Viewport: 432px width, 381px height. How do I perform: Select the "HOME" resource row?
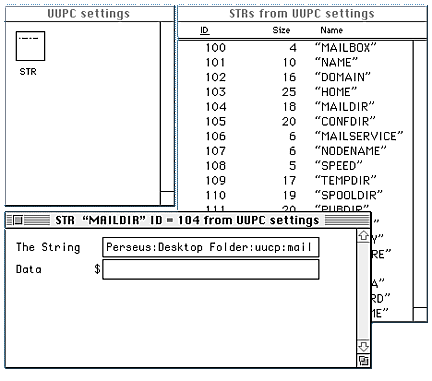click(x=296, y=92)
